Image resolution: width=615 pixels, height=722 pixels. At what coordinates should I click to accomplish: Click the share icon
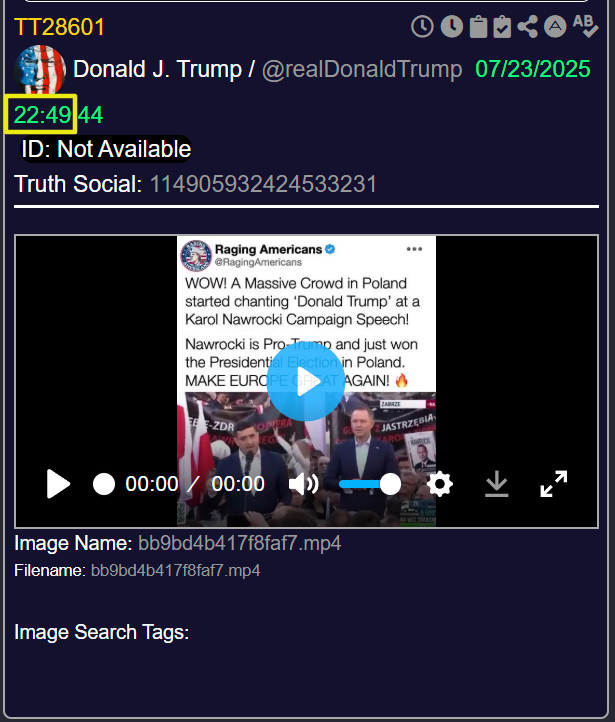coord(528,27)
